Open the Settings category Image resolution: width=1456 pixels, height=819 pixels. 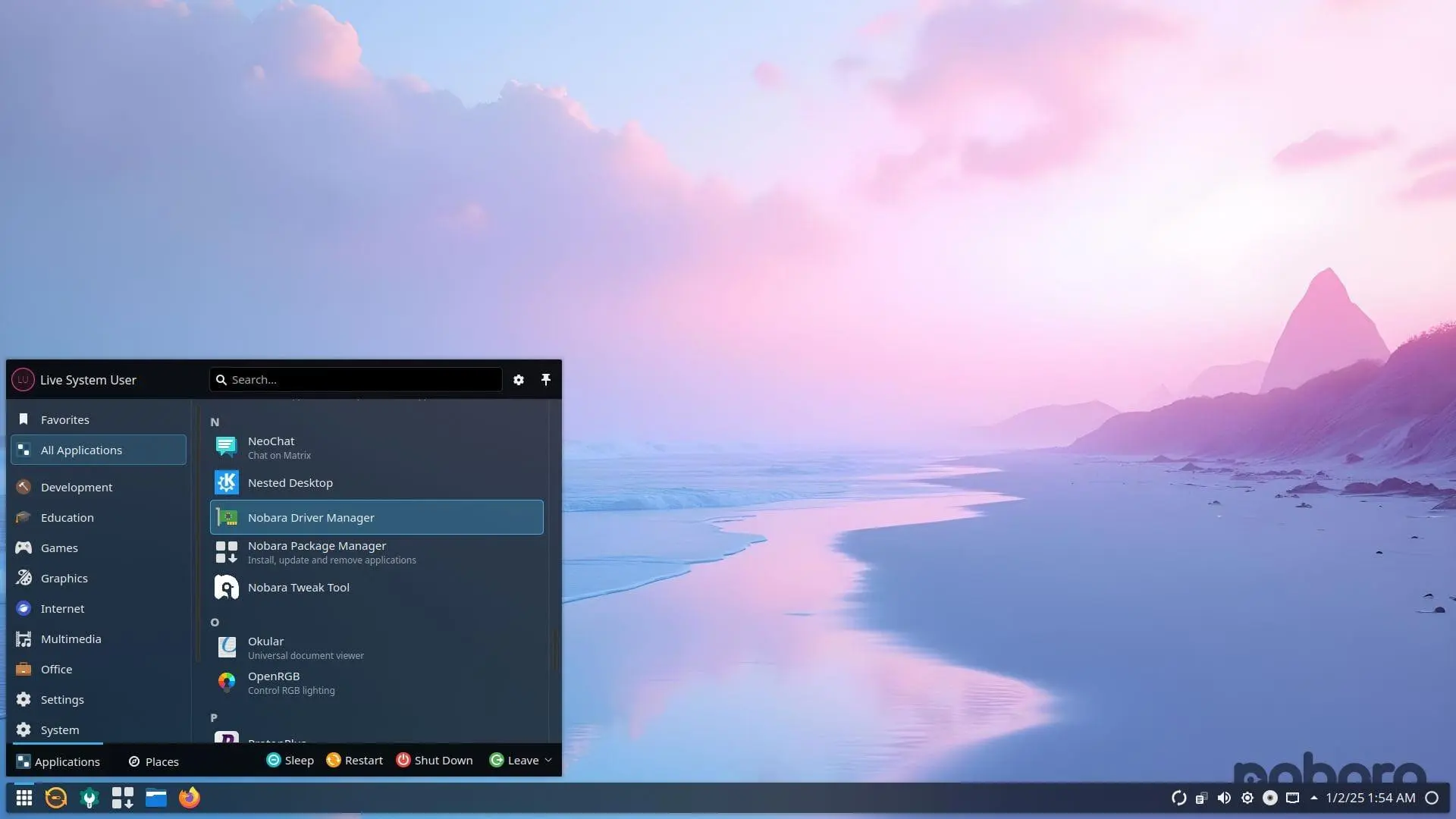pos(99,699)
